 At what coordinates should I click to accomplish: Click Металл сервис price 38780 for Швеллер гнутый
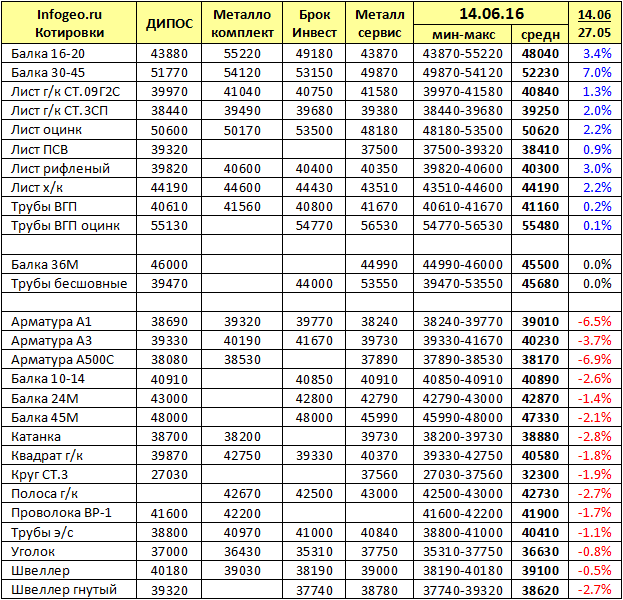coord(379,590)
